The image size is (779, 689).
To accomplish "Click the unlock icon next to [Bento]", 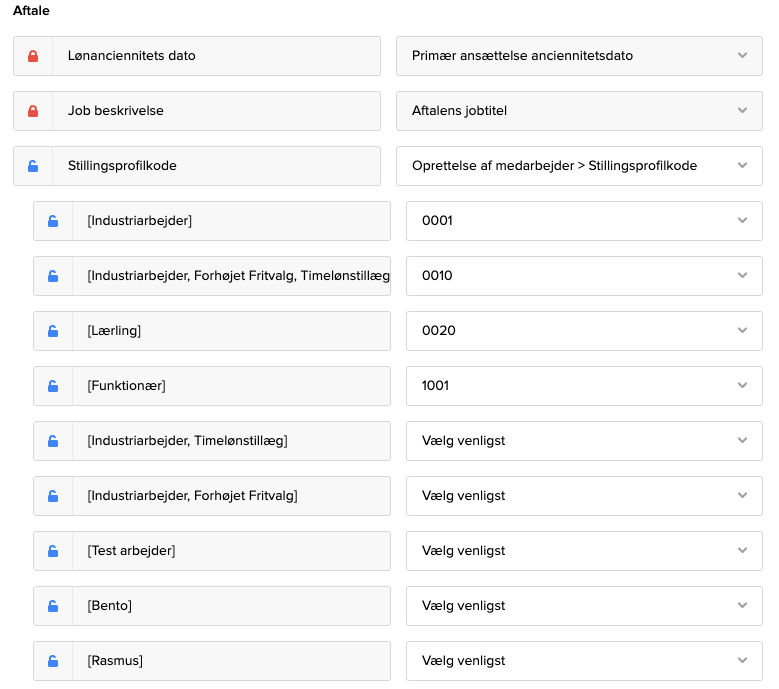I will 53,606.
